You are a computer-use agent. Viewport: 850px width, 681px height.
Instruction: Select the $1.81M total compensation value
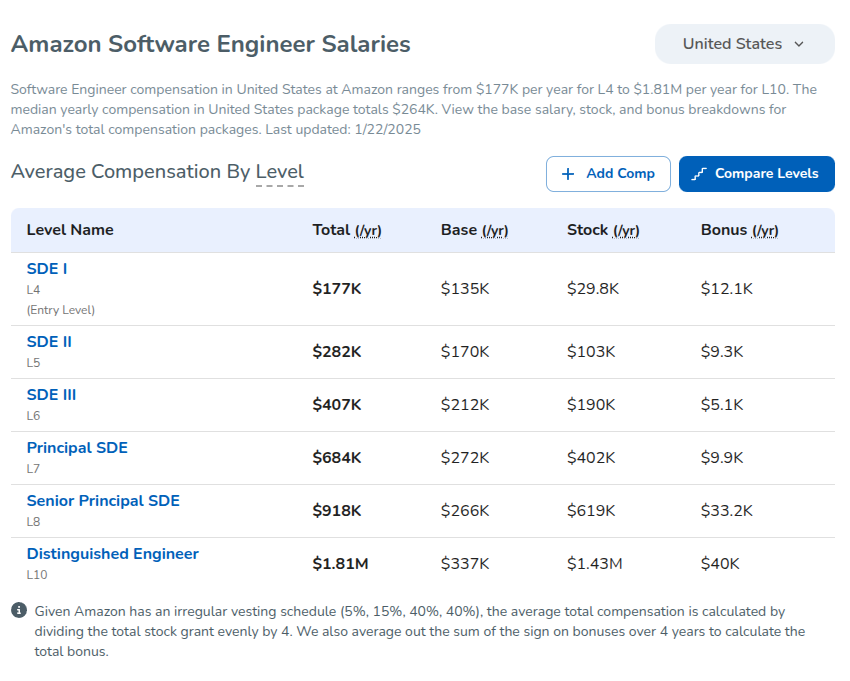click(340, 564)
